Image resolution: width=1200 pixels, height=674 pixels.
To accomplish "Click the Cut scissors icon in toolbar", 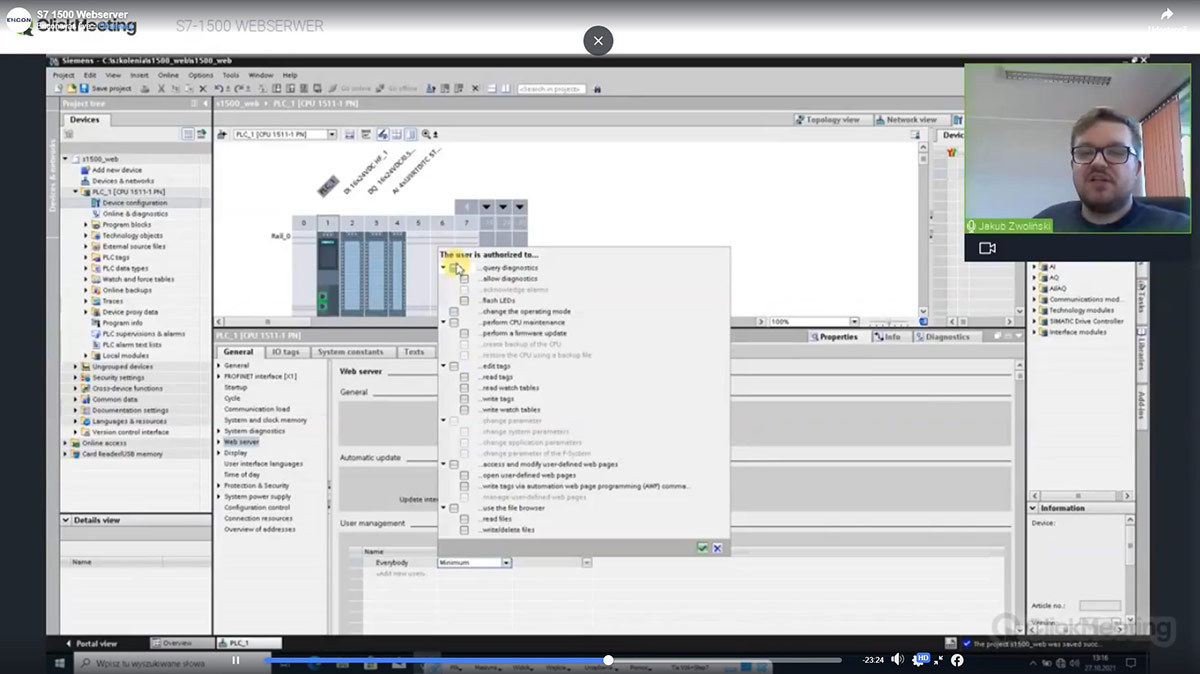I will (x=161, y=89).
